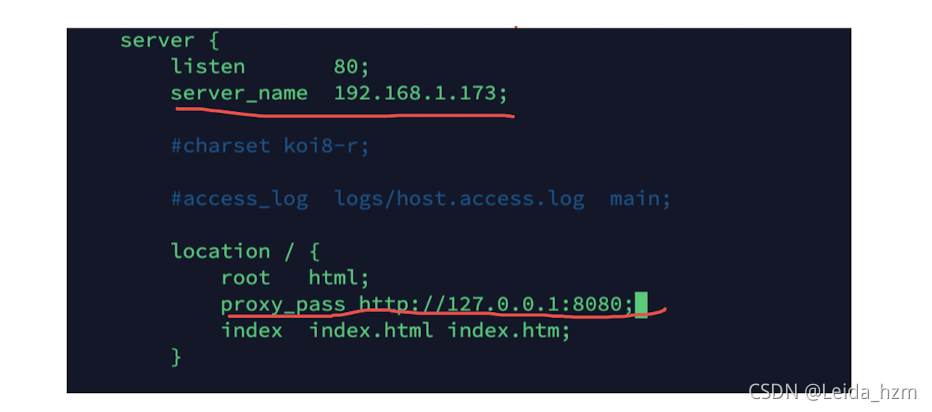This screenshot has height=412, width=932.
Task: Click the #access_log comment keyword
Action: [240, 199]
